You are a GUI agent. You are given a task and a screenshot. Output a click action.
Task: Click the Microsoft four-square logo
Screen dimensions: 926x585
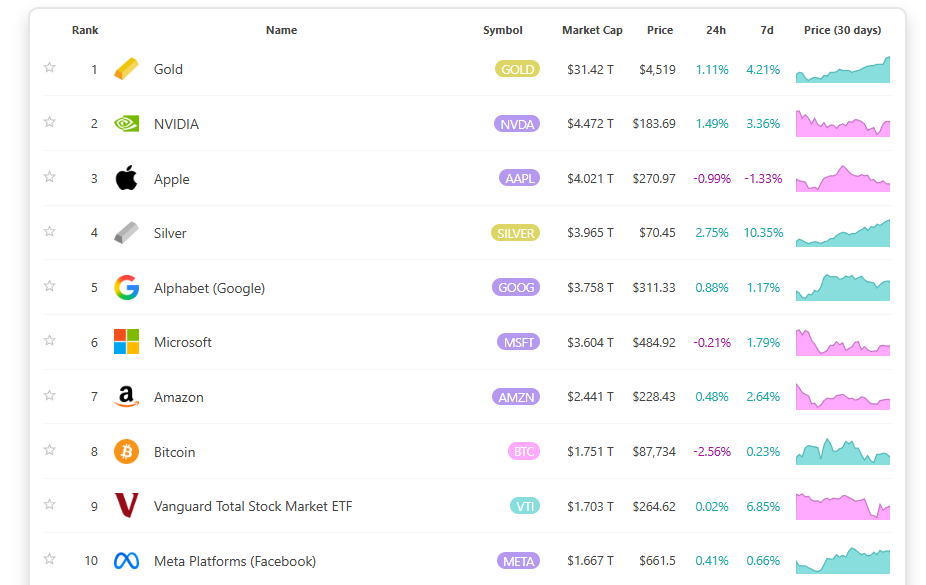[125, 341]
